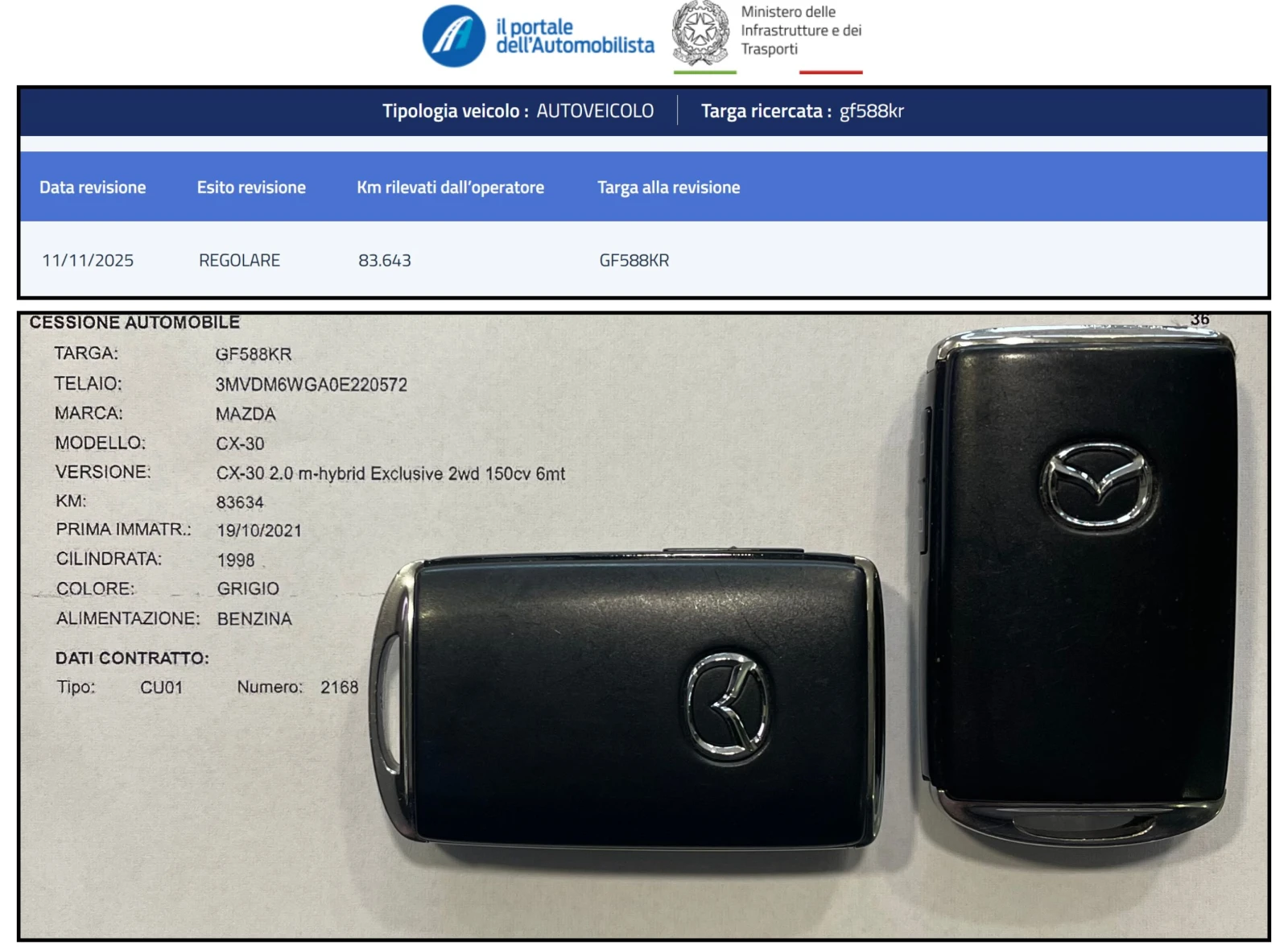The width and height of the screenshot is (1288, 950).
Task: Click the AUTOVEICOLO vehicle type value
Action: pyautogui.click(x=595, y=111)
